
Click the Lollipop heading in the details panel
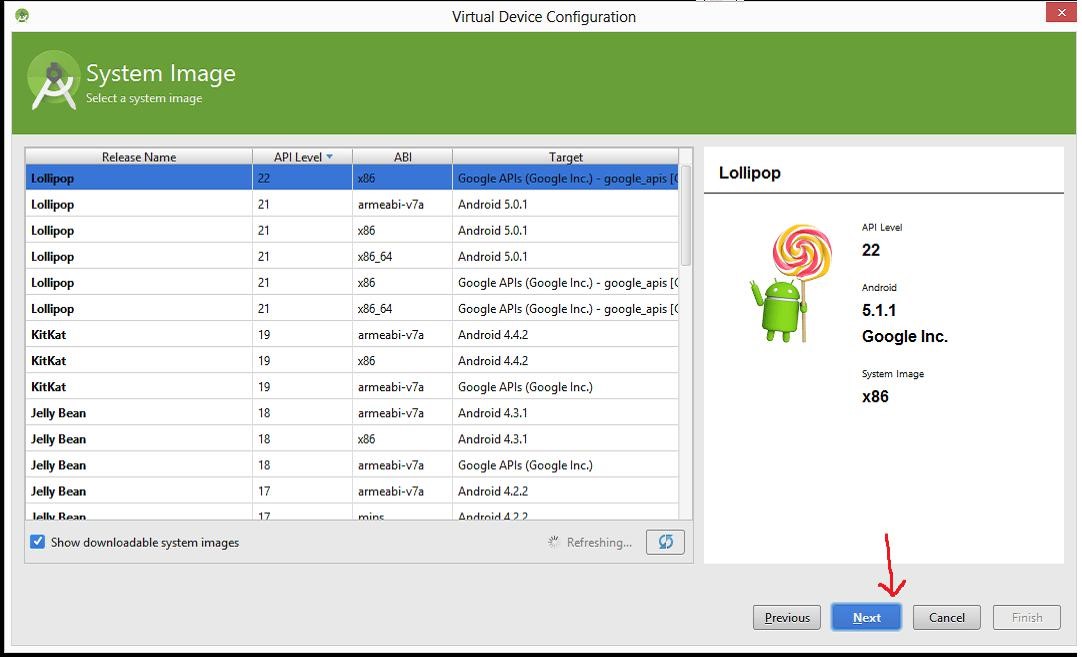(749, 173)
